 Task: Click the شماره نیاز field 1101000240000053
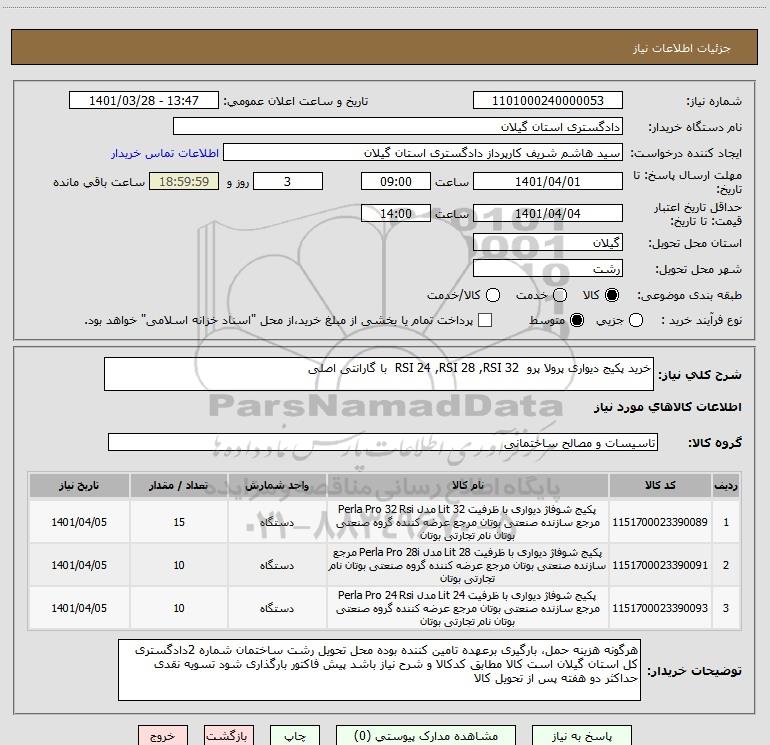pyautogui.click(x=548, y=100)
